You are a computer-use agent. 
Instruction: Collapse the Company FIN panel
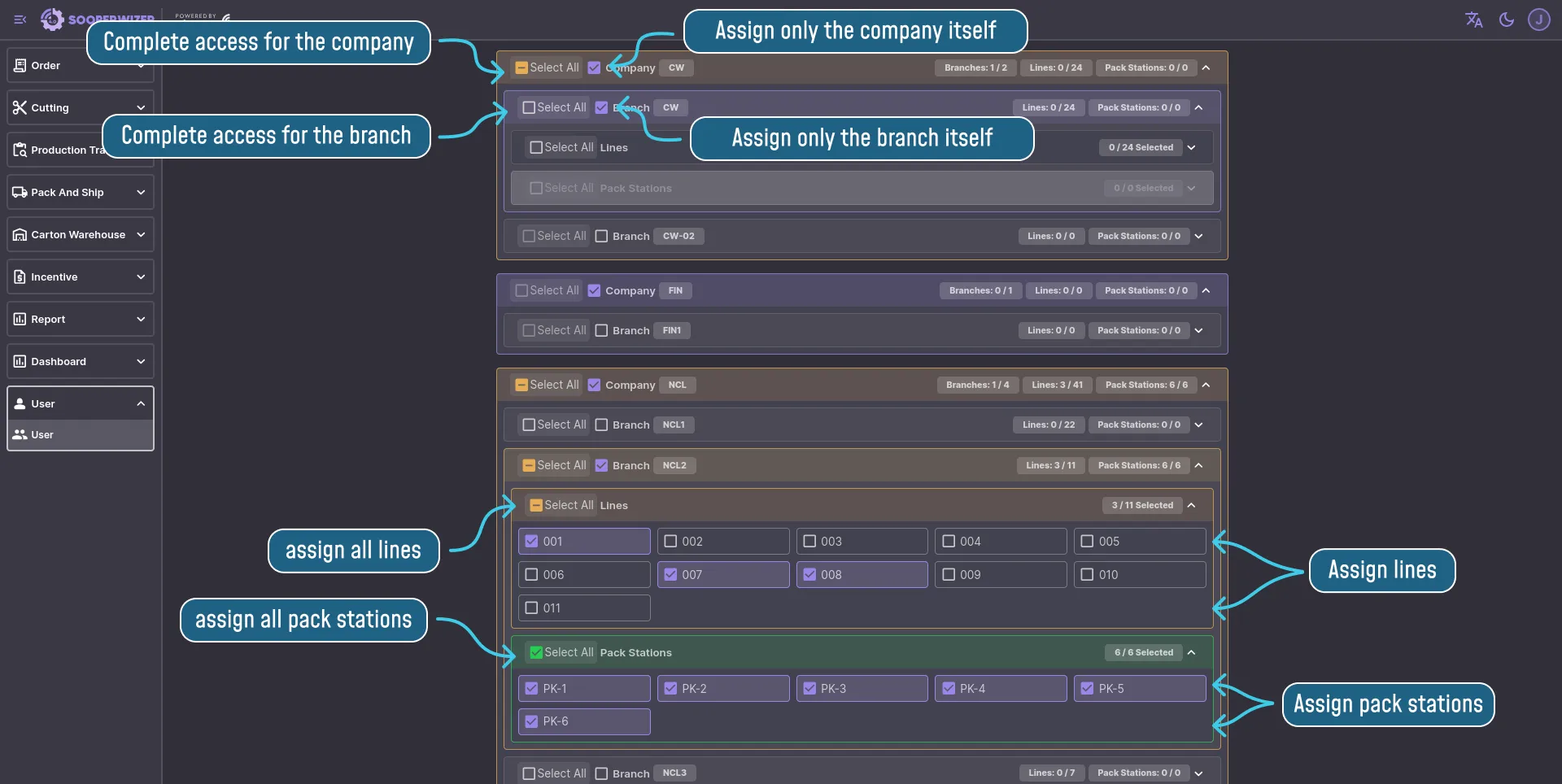[x=1206, y=291]
